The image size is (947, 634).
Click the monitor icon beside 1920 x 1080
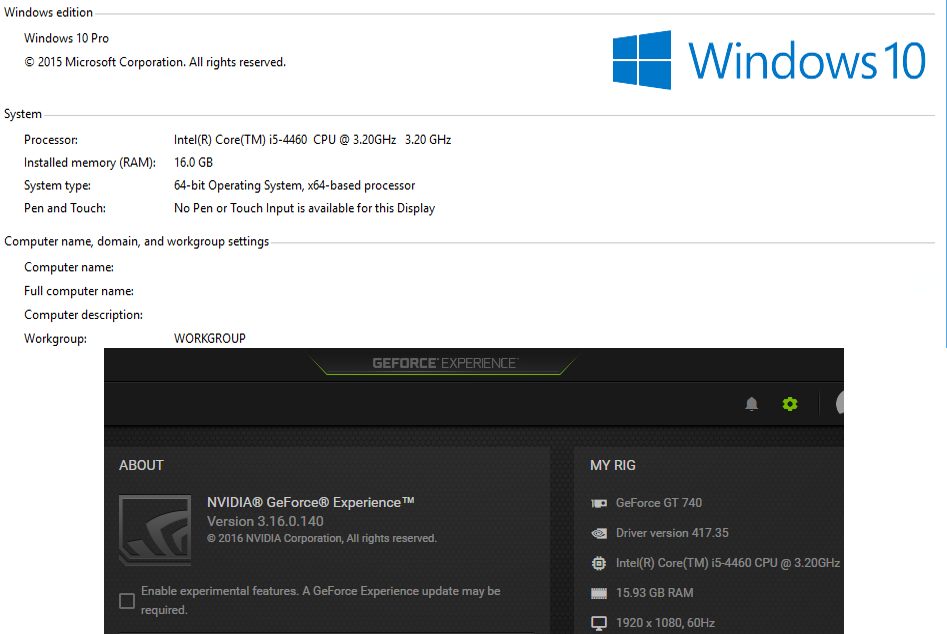[x=599, y=624]
